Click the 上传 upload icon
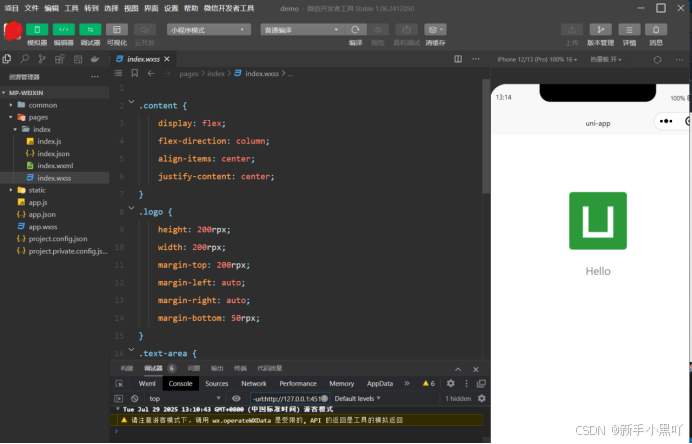The height and width of the screenshot is (444, 692). click(572, 30)
